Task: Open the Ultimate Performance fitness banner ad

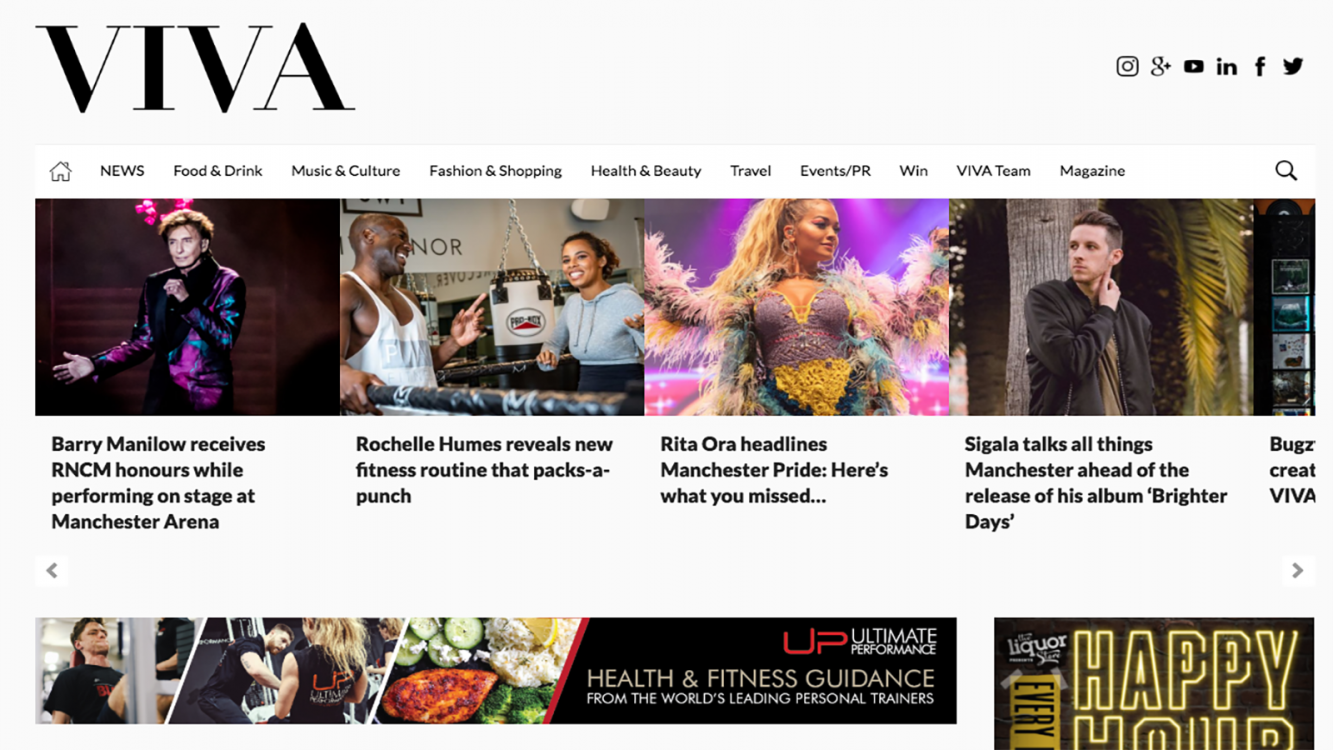Action: pos(496,670)
